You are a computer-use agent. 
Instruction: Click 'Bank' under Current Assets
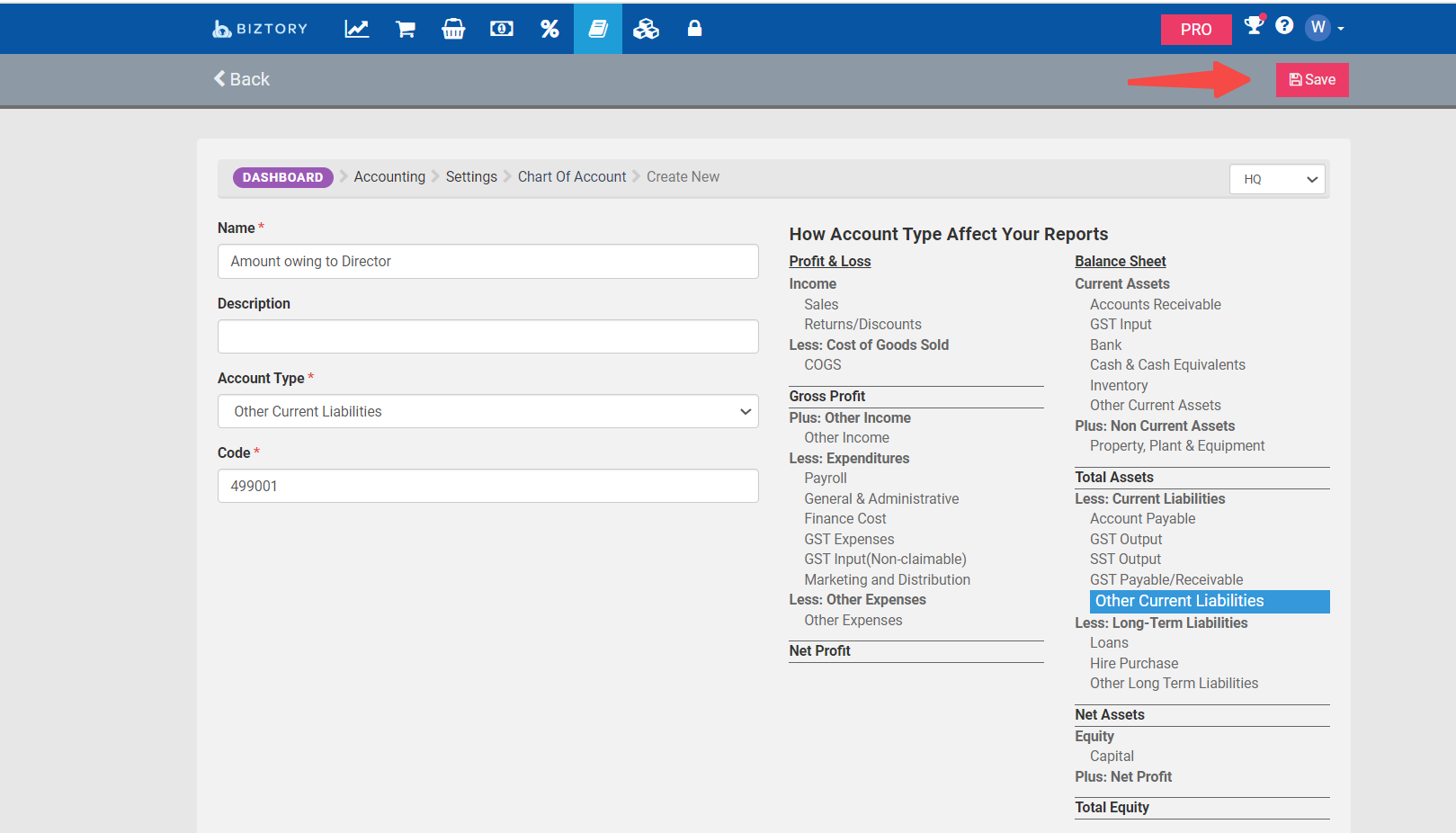click(x=1106, y=345)
